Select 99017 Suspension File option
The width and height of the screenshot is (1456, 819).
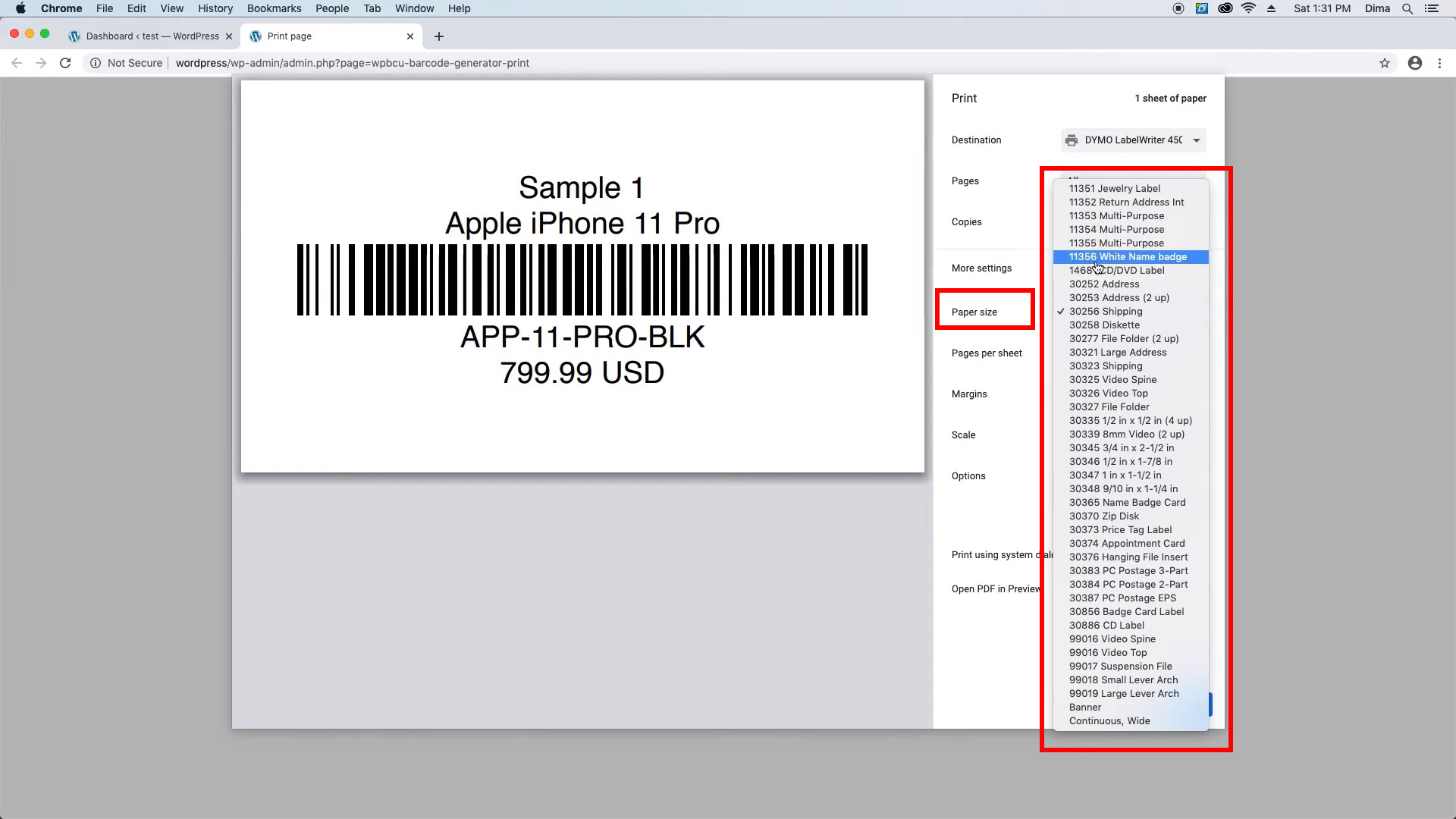pos(1131,667)
